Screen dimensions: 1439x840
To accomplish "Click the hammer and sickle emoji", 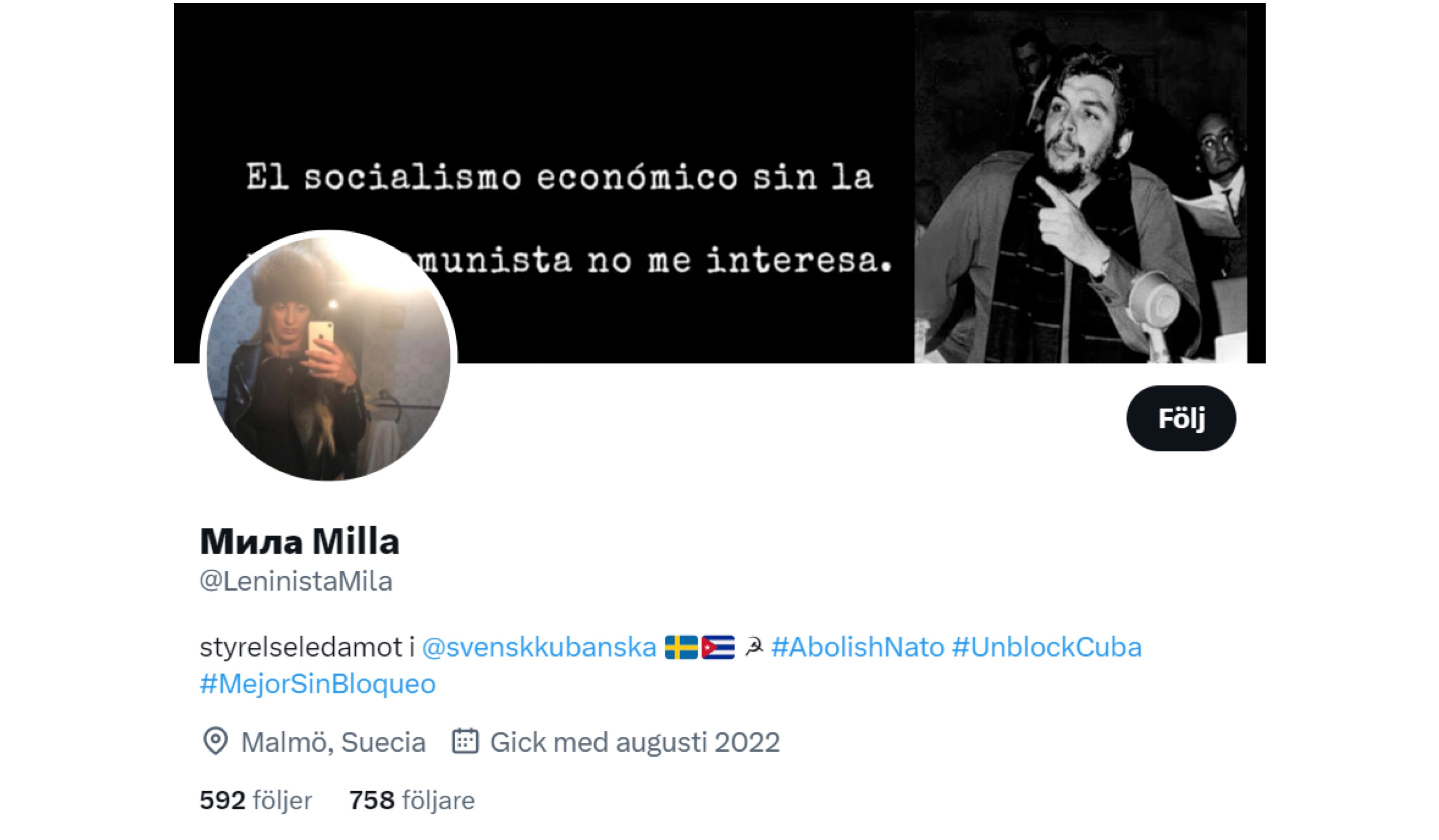I will [754, 647].
